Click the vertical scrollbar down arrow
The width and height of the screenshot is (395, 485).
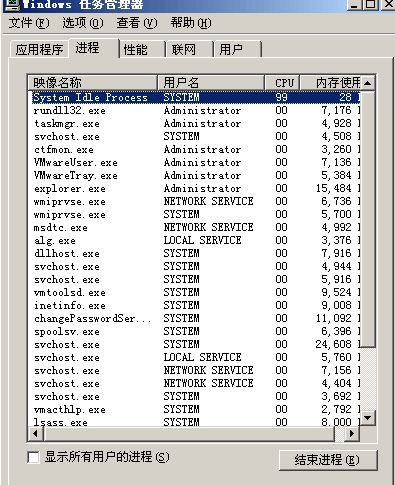click(x=368, y=418)
